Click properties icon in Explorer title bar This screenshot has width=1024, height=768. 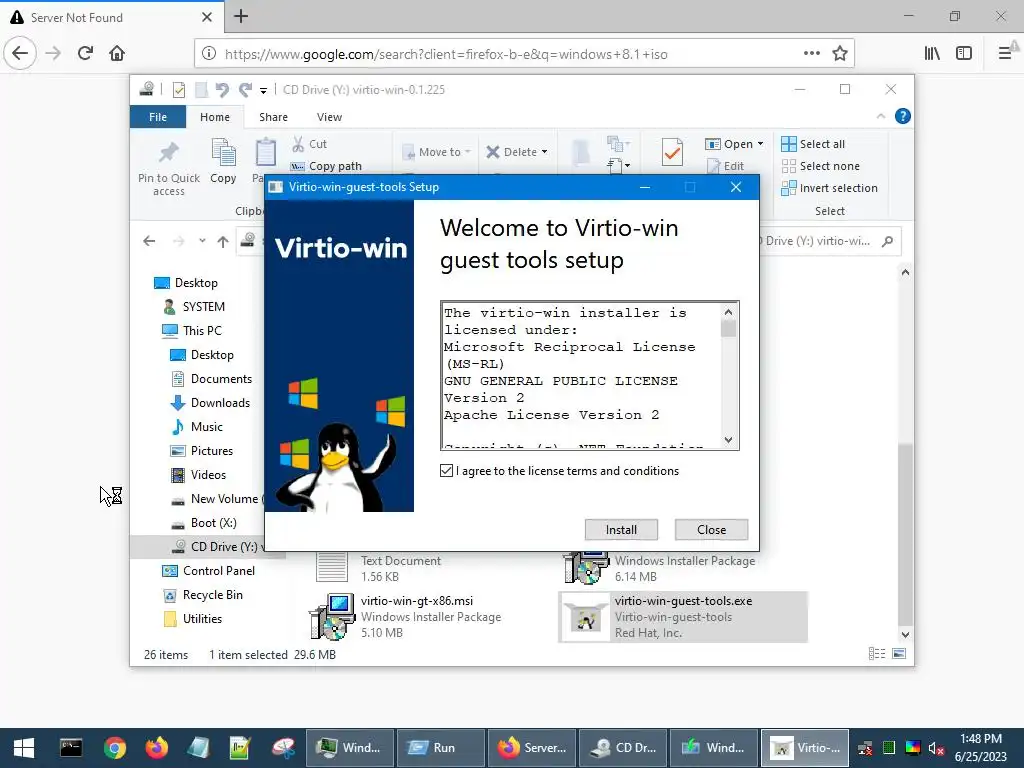(x=178, y=89)
